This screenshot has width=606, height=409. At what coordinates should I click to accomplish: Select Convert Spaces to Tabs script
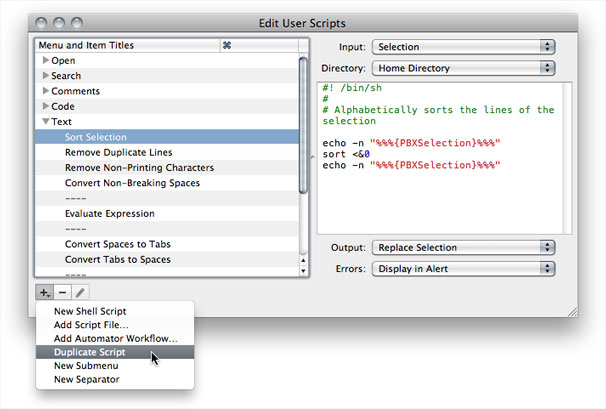pyautogui.click(x=117, y=244)
